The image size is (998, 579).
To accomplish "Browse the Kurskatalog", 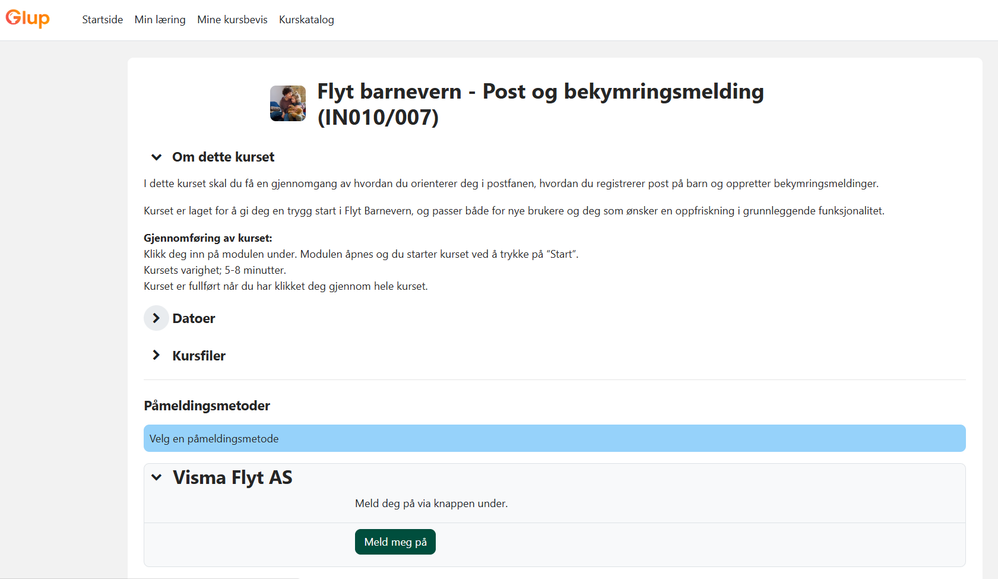I will coord(306,20).
